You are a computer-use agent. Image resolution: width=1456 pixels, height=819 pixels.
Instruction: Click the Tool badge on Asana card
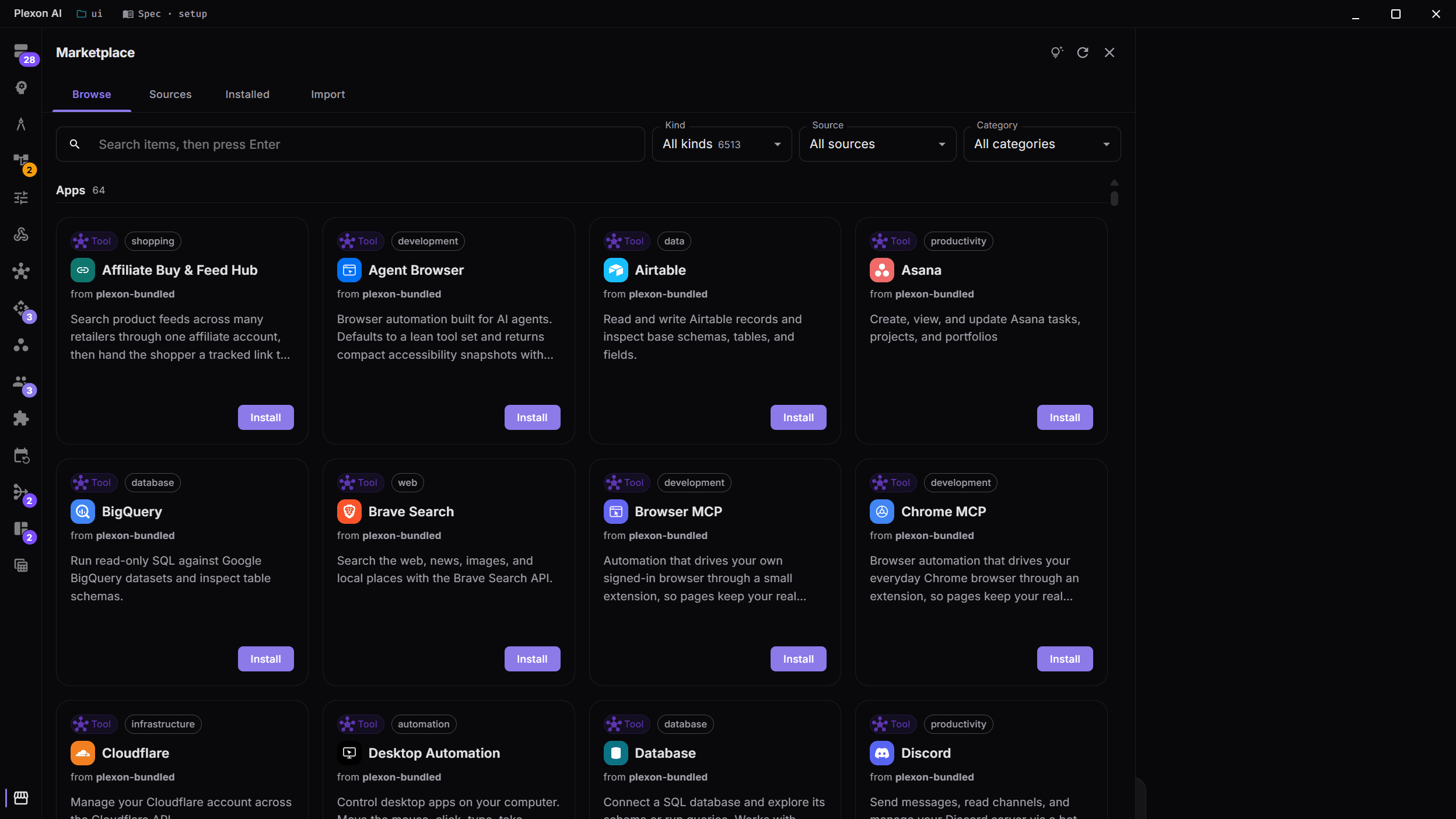(x=893, y=242)
